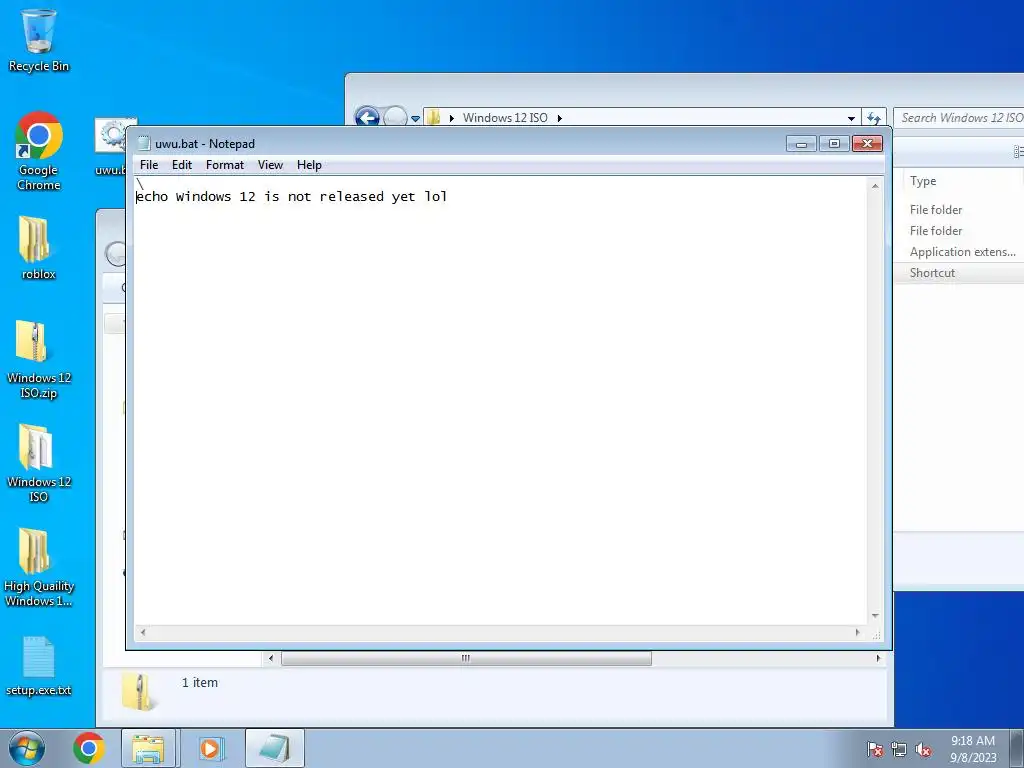Click the Notepad title bar icon
This screenshot has width=1024, height=768.
[144, 144]
